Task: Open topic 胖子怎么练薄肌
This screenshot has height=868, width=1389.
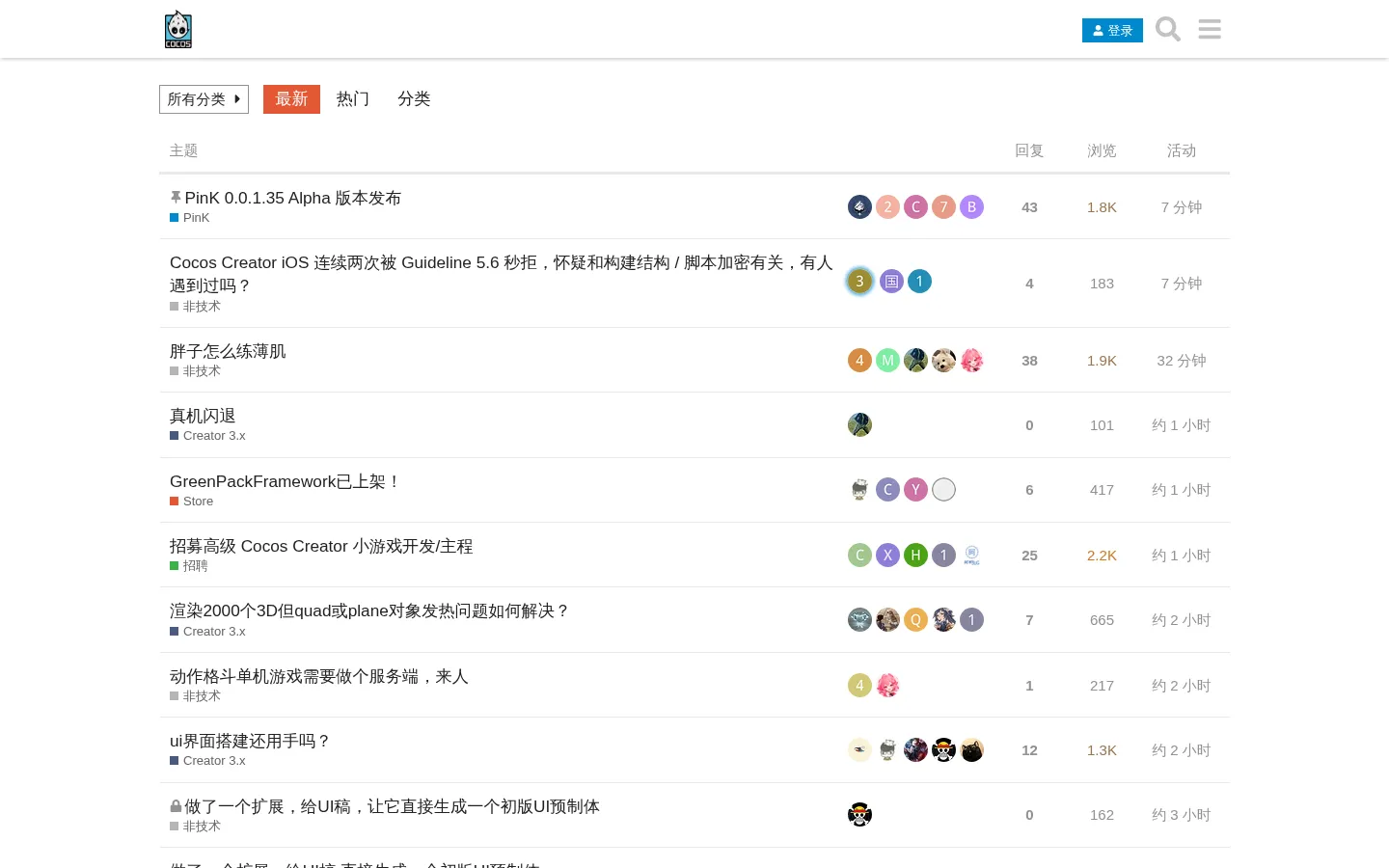Action: (228, 351)
